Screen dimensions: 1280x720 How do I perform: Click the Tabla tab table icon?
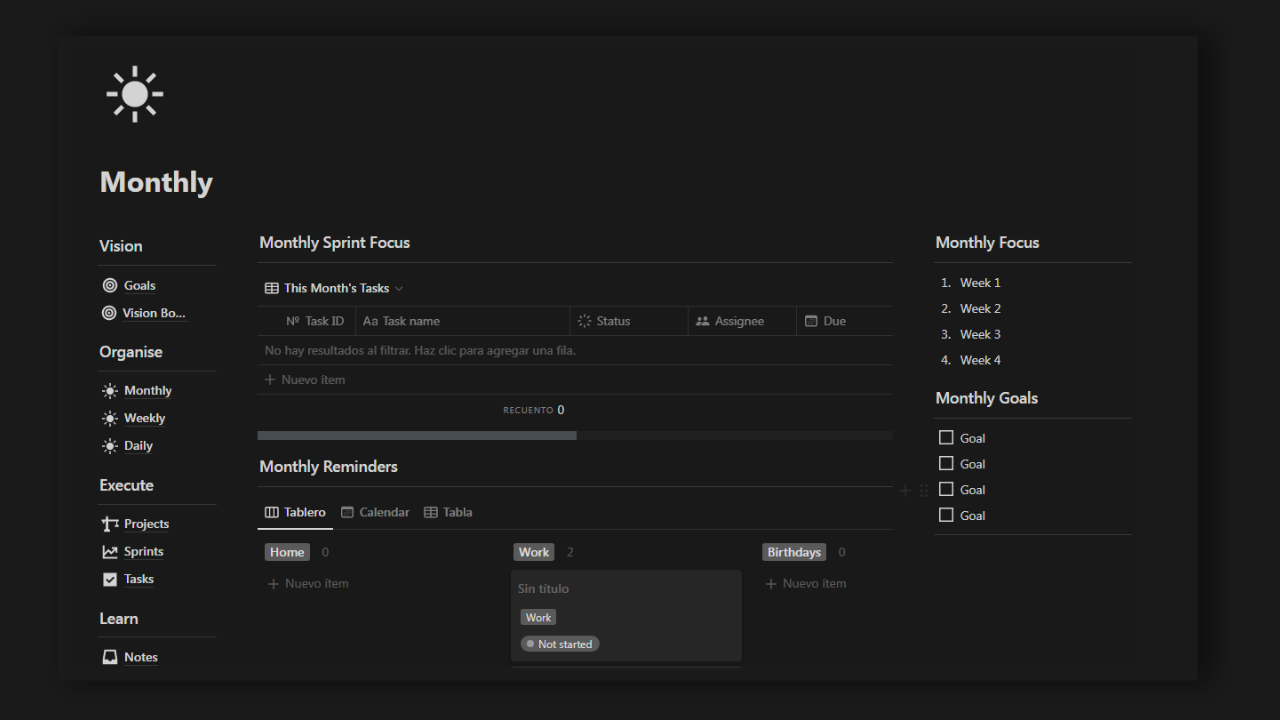(431, 512)
